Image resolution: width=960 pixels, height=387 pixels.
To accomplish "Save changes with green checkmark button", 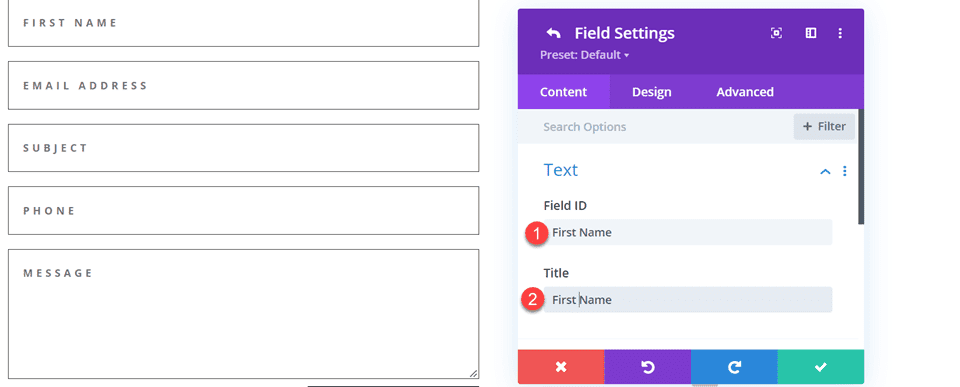I will click(821, 367).
